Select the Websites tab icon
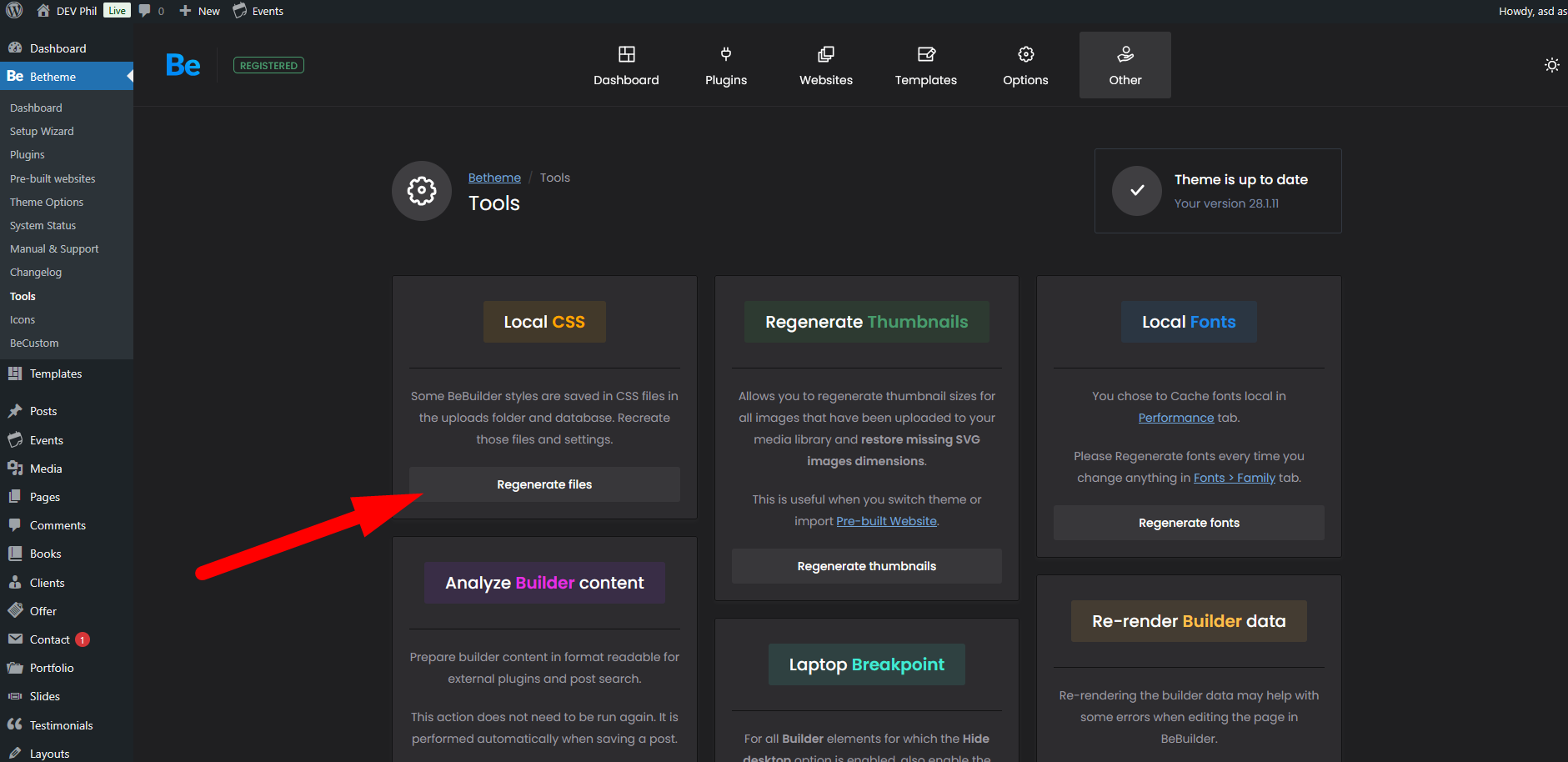Viewport: 1568px width, 762px height. 825,55
